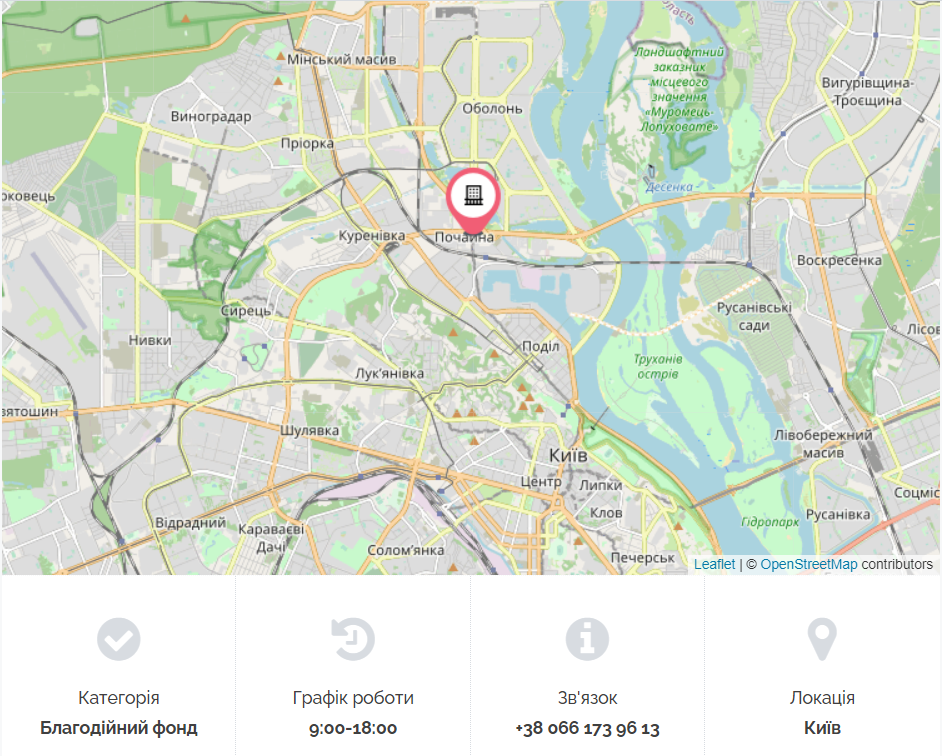
Task: Select the Благодійний фонд category text
Action: point(119,728)
